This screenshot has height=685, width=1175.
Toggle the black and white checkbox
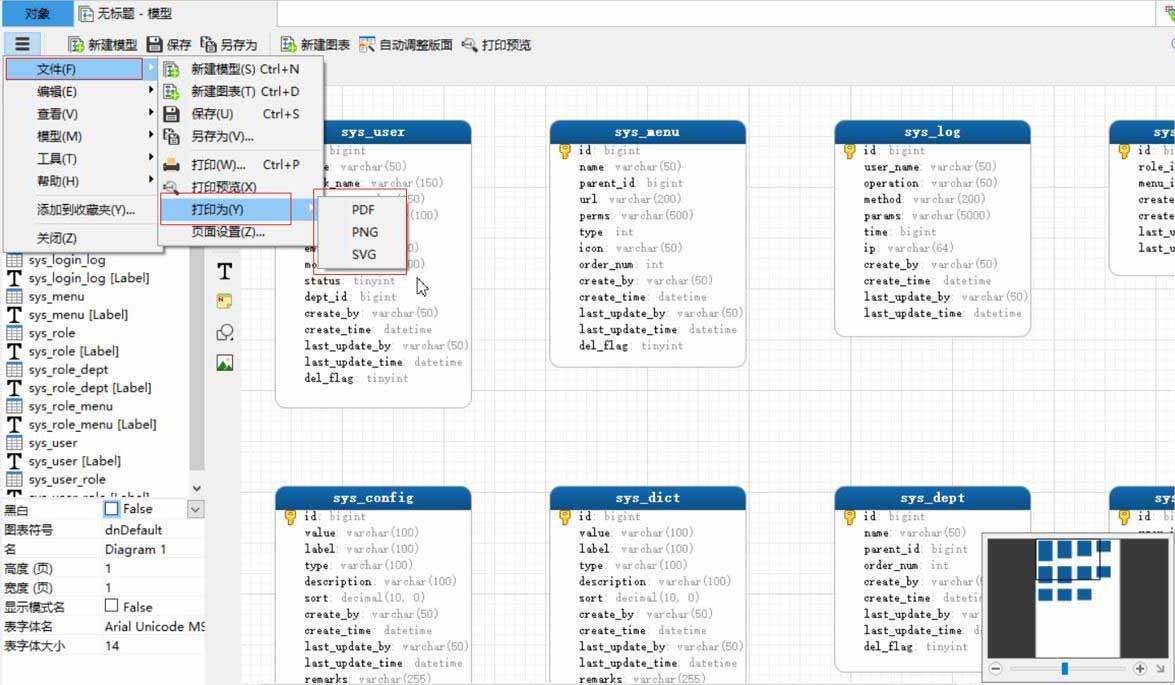tap(112, 509)
